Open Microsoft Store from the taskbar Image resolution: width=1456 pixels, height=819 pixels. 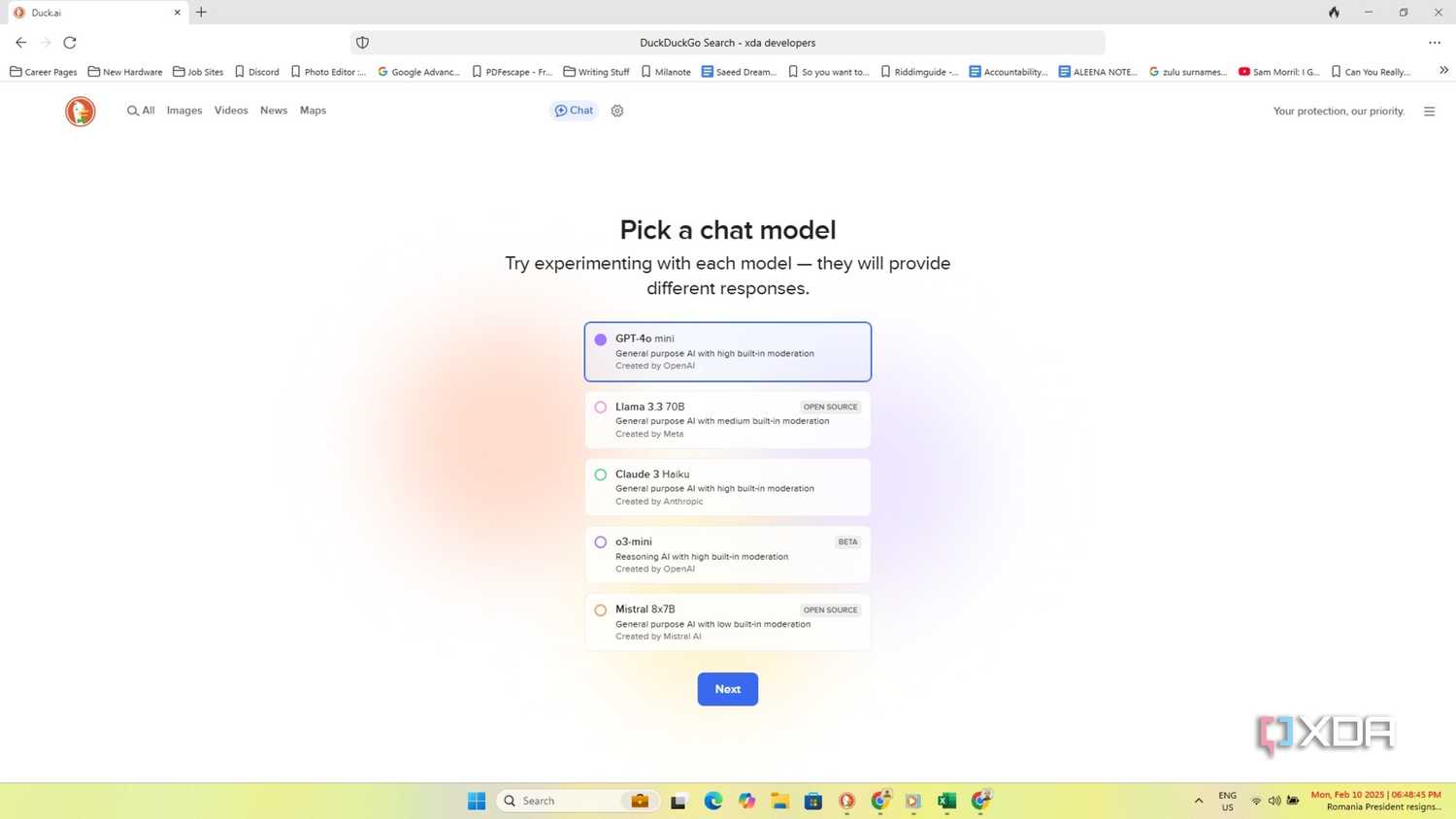click(813, 801)
